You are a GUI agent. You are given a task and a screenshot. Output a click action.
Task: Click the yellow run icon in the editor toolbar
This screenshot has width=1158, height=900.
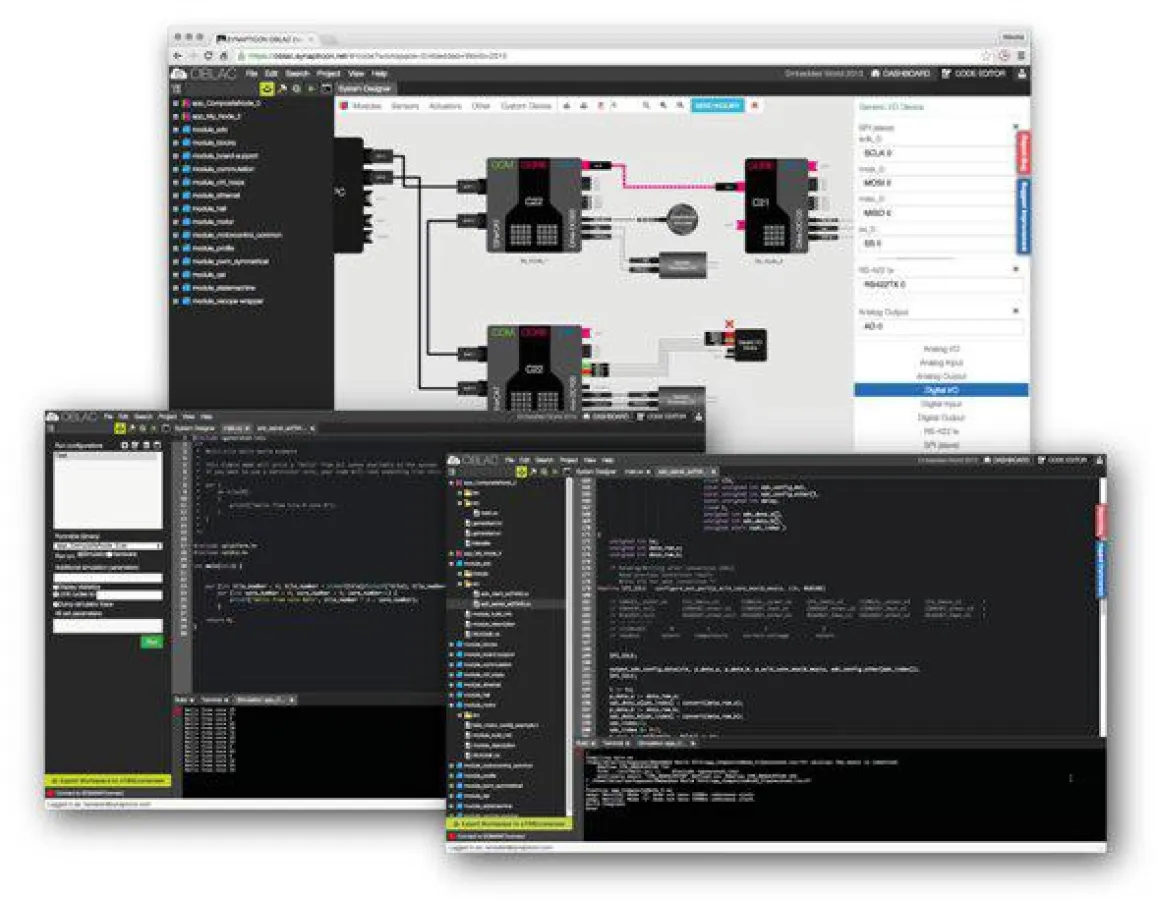coord(120,428)
